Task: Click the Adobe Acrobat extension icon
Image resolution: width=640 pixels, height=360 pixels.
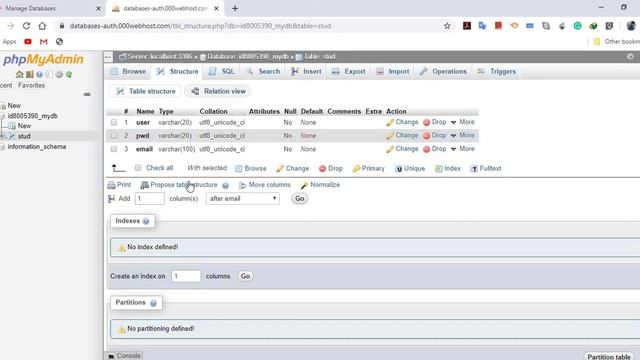Action: [x=467, y=26]
